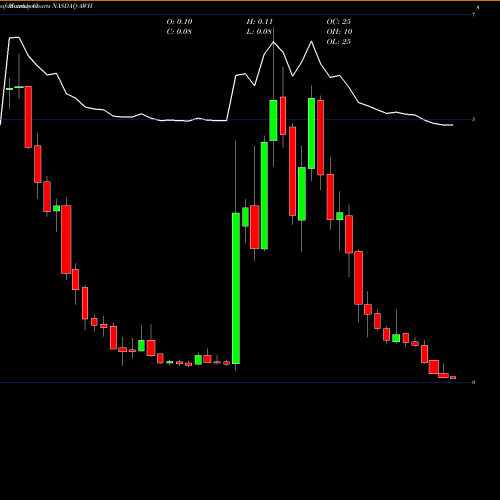
Task: Click the 'H: 0.11' high price value
Action: [x=260, y=22]
